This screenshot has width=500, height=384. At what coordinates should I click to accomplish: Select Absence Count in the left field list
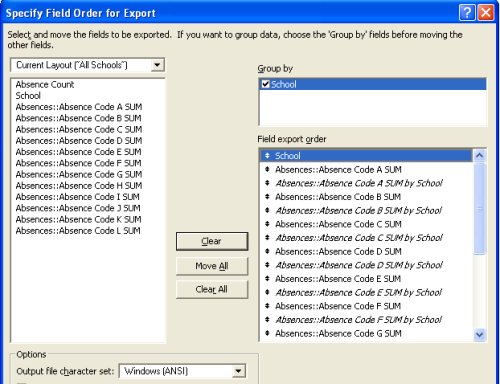click(x=45, y=84)
